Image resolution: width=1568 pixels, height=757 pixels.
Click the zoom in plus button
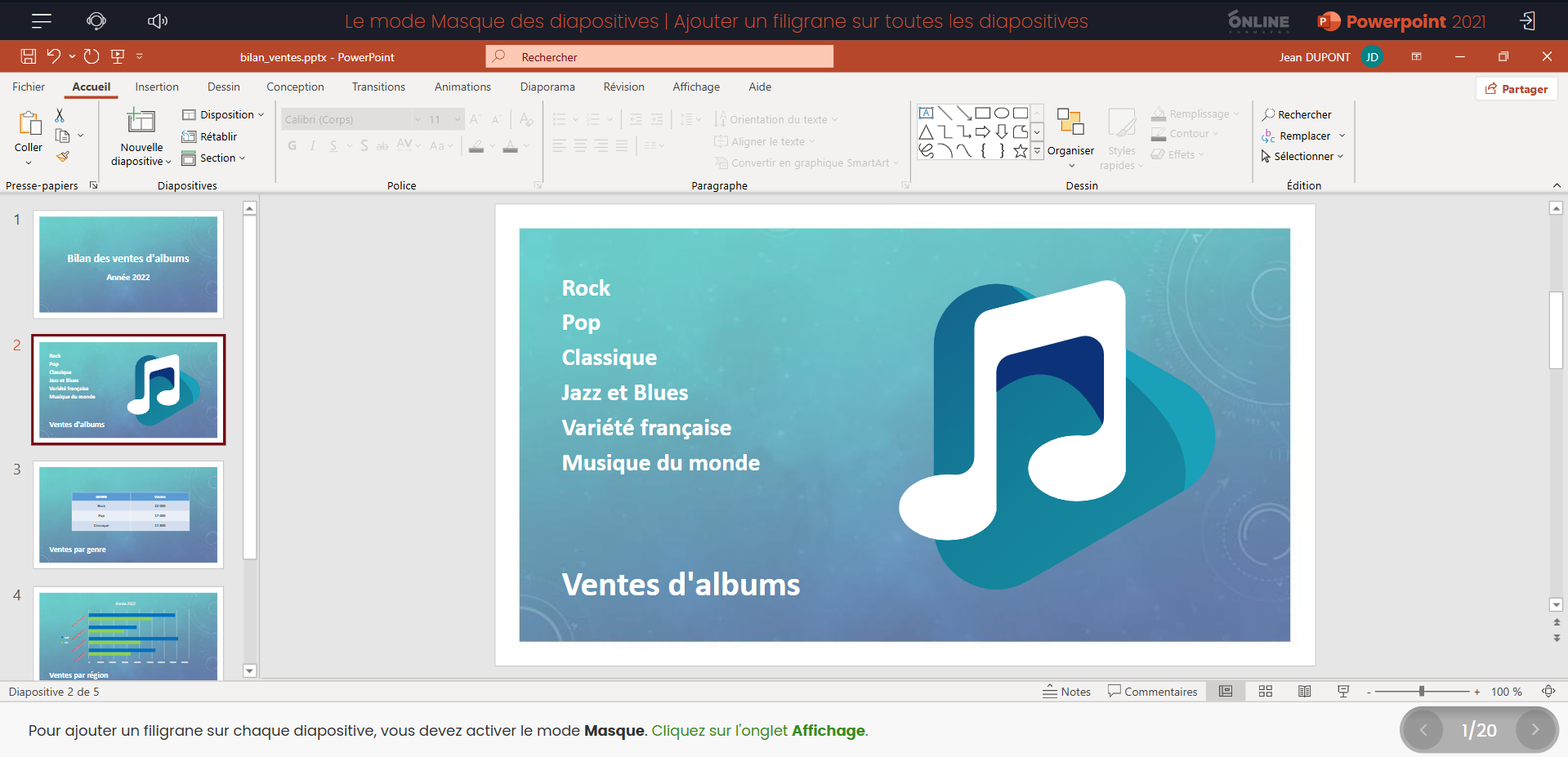pyautogui.click(x=1477, y=692)
